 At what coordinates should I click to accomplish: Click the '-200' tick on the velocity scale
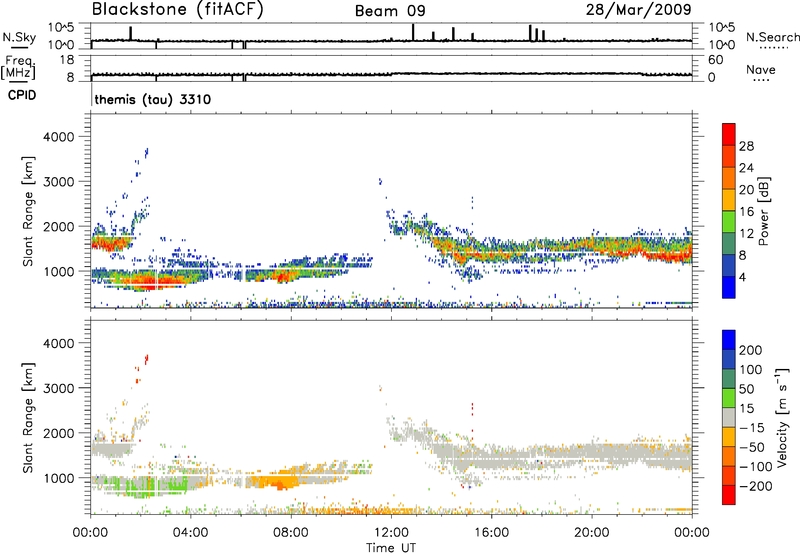click(x=755, y=486)
